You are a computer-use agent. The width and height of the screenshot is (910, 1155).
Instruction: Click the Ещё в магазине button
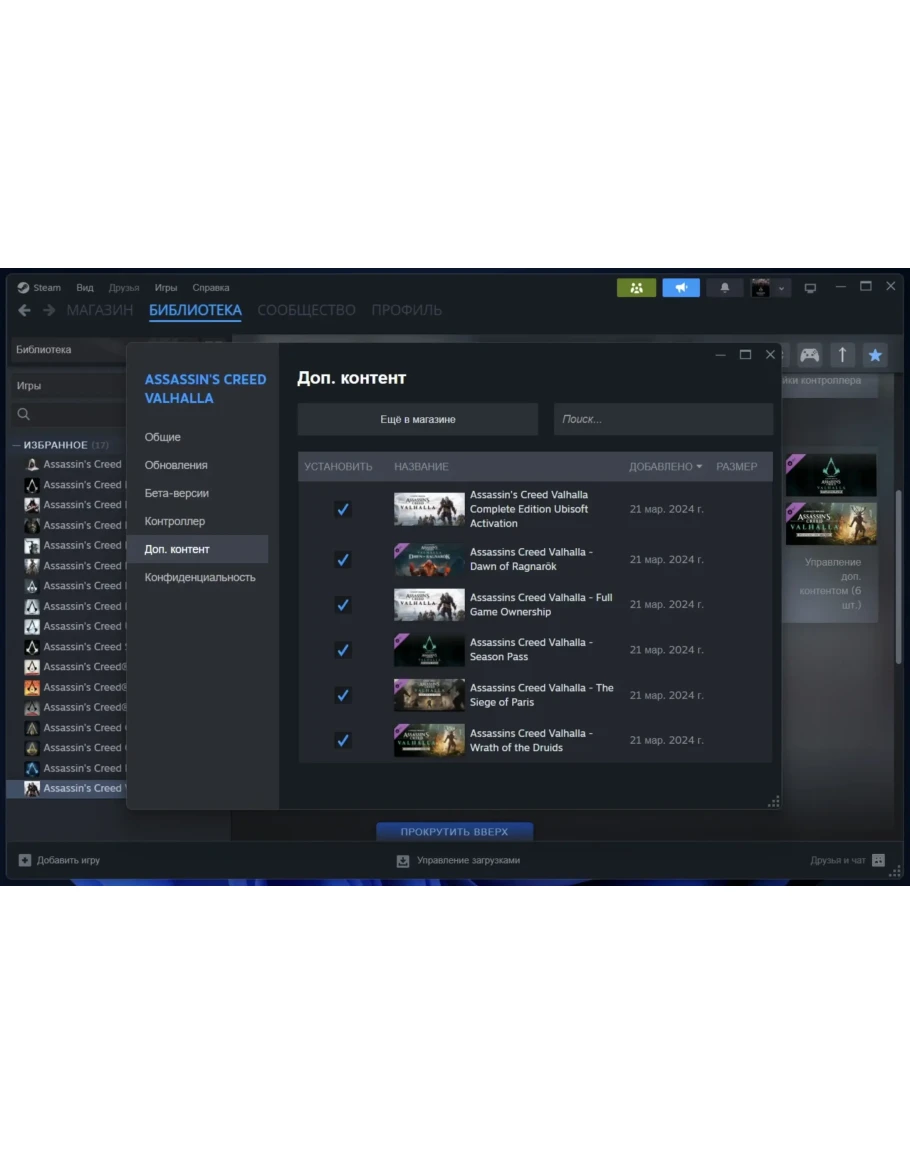pos(417,420)
